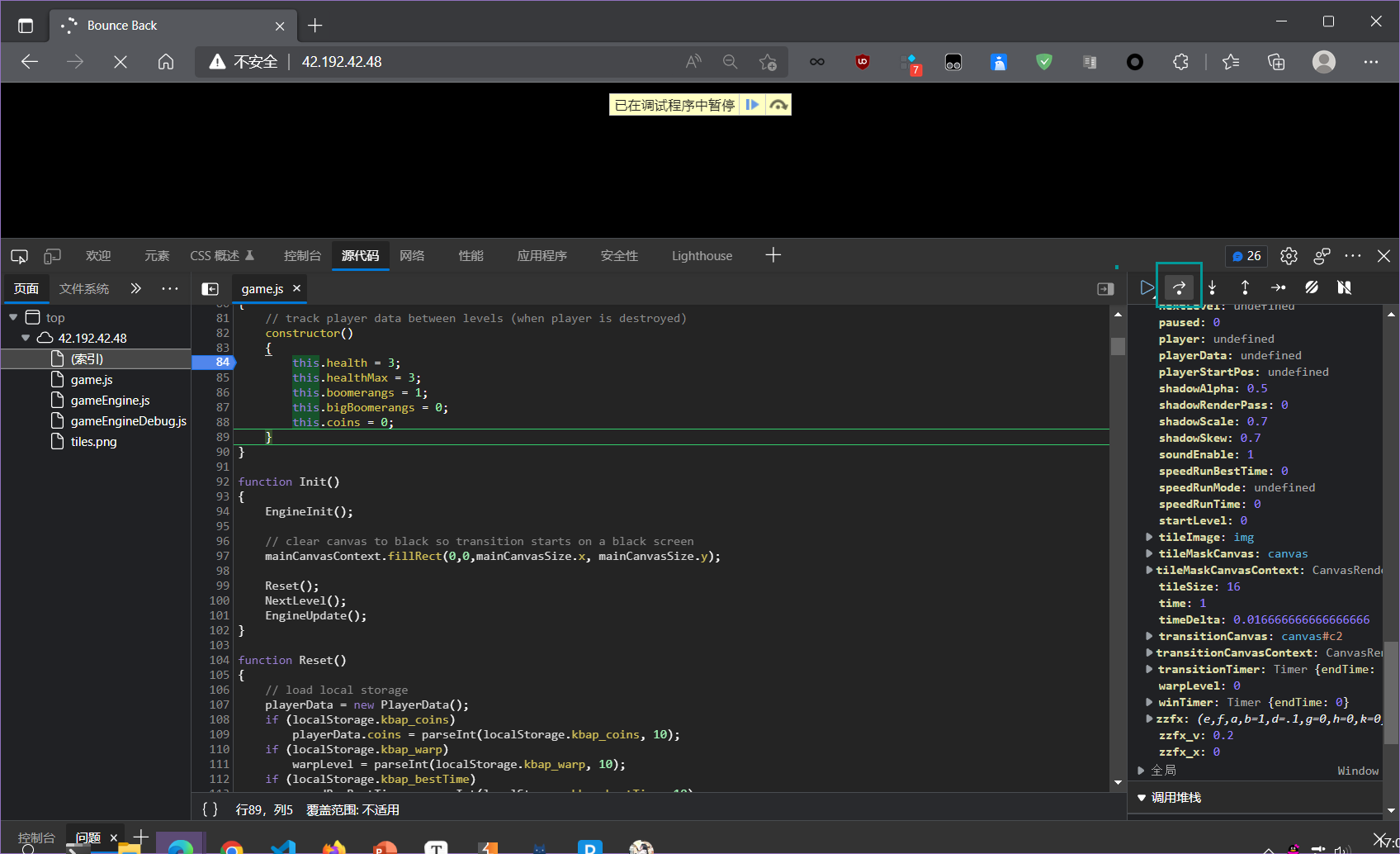Open gameEngine.js in the file tree
Viewport: 1400px width, 854px height.
[x=110, y=400]
